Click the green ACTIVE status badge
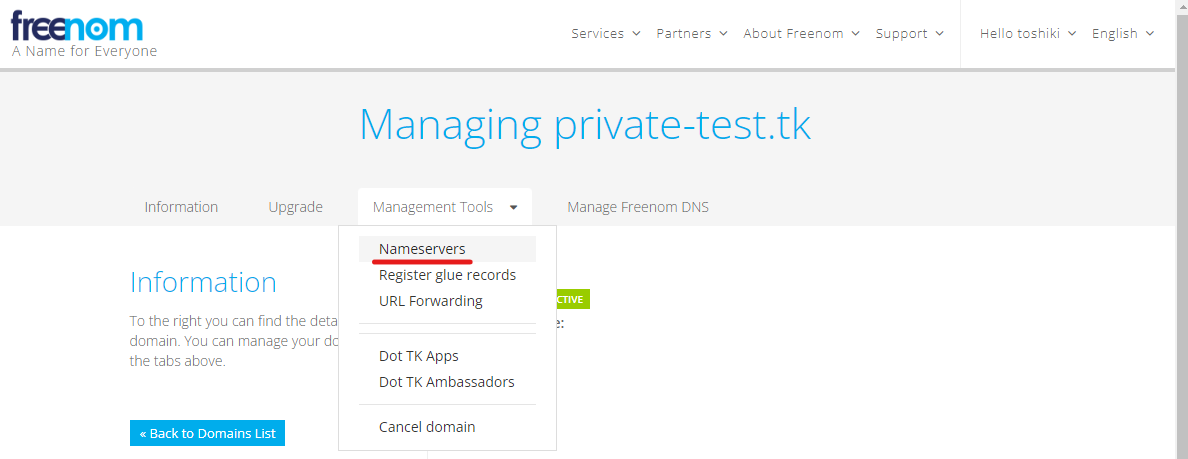1188x459 pixels. 572,299
